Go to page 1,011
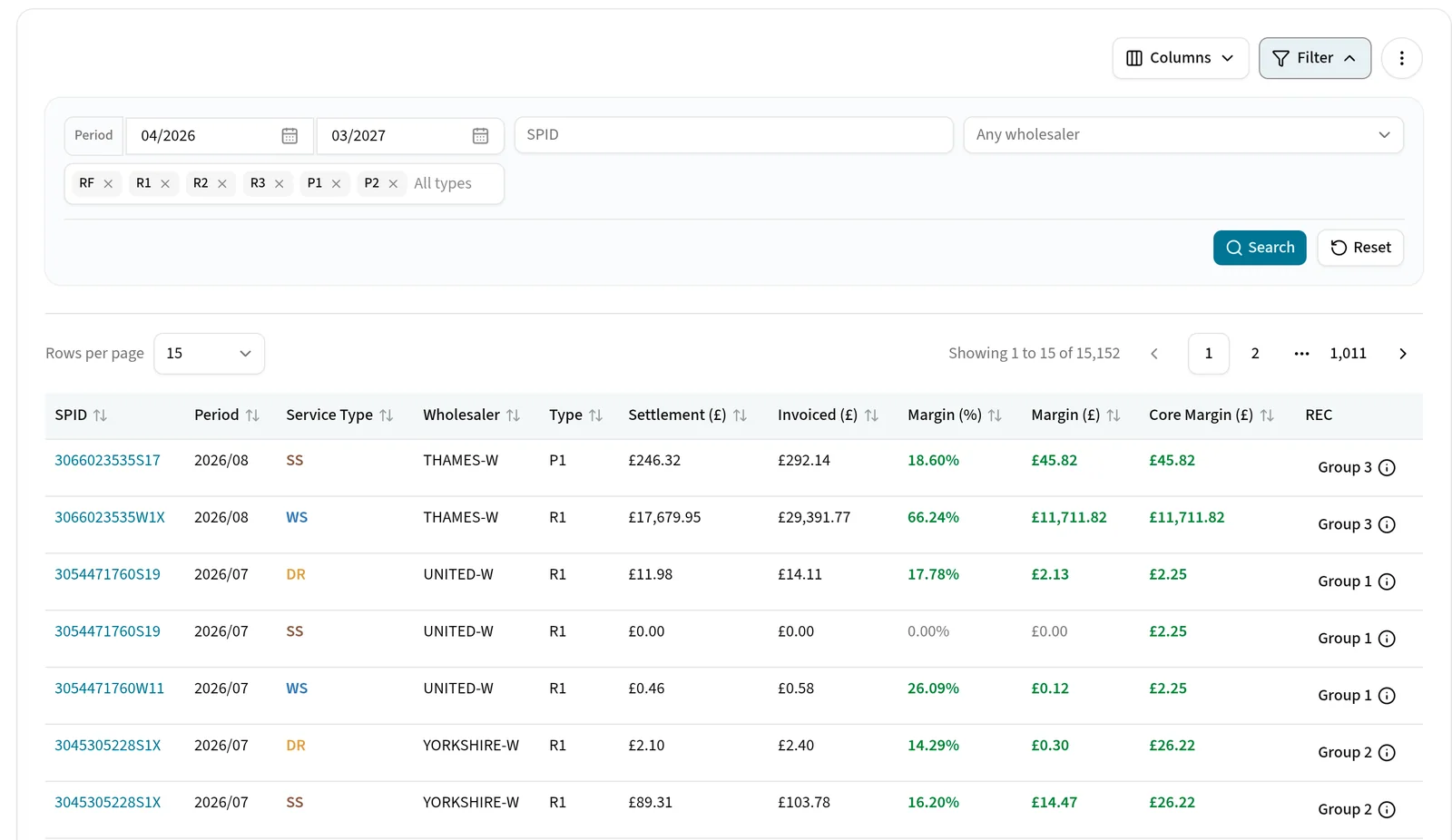The height and width of the screenshot is (840, 1452). (1348, 354)
